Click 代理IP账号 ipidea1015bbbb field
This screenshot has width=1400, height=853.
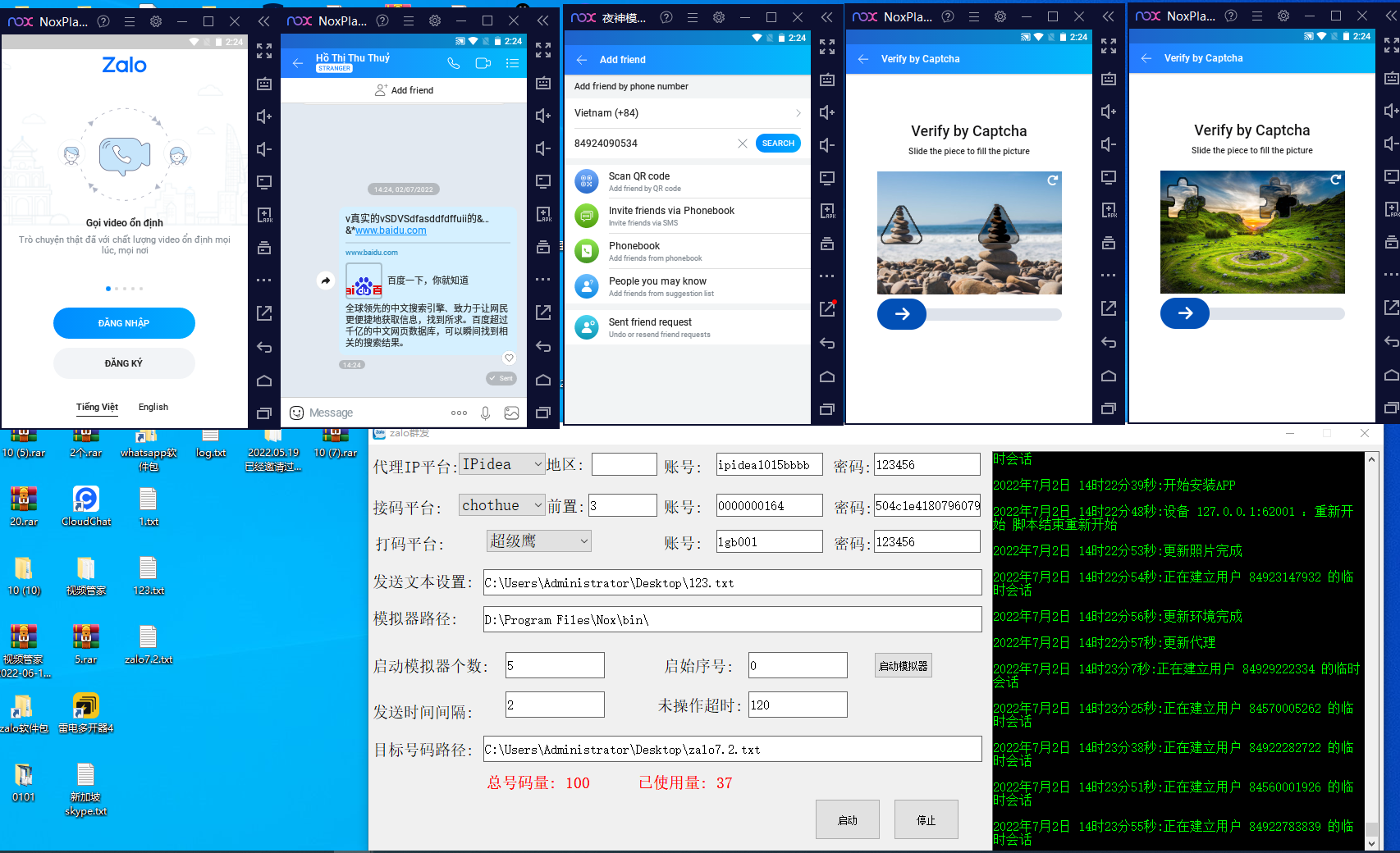tap(769, 464)
